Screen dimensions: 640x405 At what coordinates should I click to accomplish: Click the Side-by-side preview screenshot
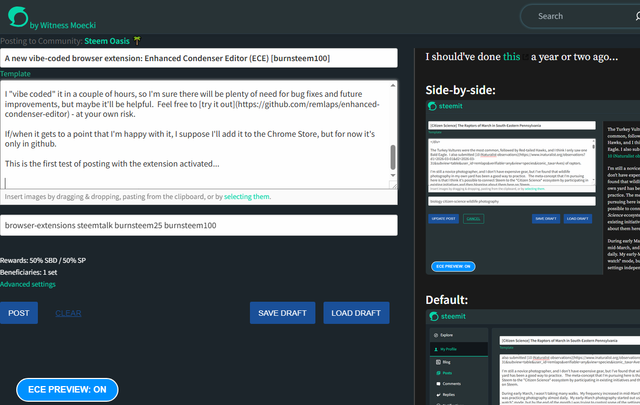tap(533, 187)
